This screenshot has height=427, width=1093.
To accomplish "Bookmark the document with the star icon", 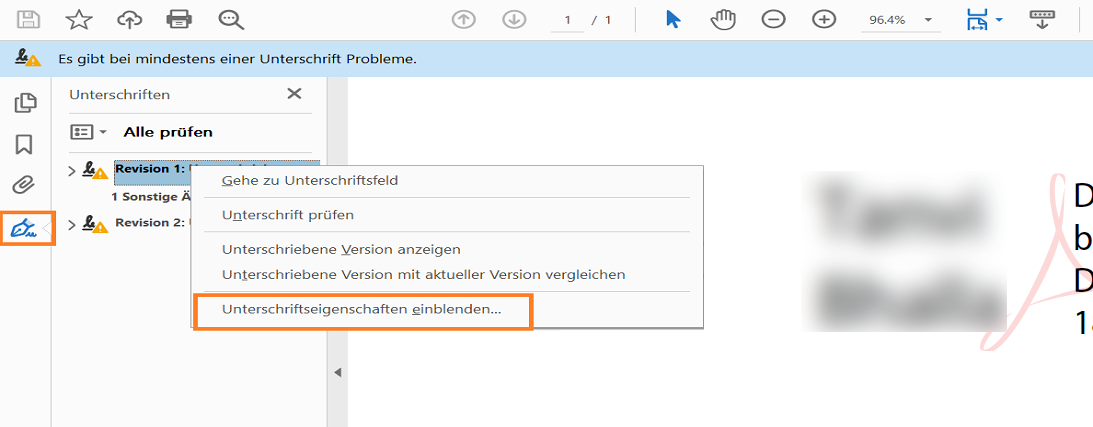I will [79, 19].
